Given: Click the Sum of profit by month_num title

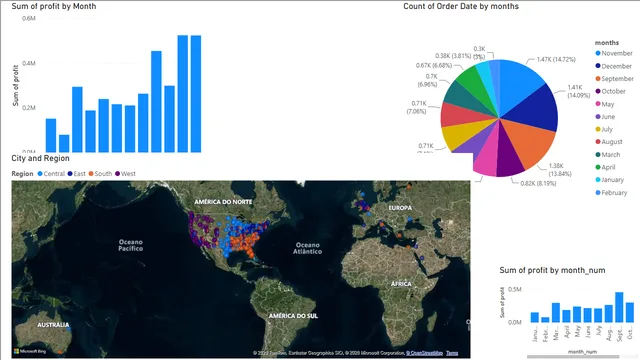Looking at the screenshot, I should click(552, 270).
